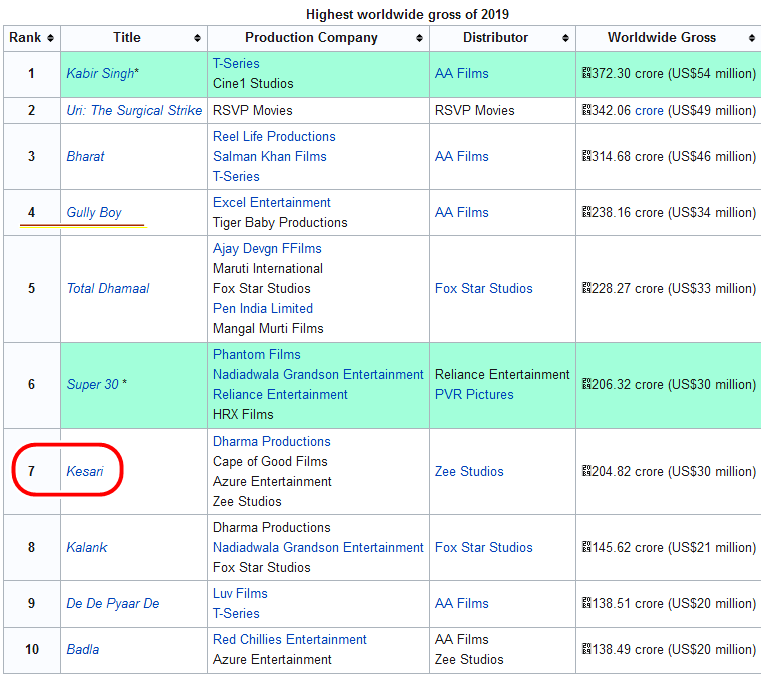Open Nadiadwala Grandson Entertainment in Super 30 row
The image size is (761, 674).
pyautogui.click(x=318, y=374)
